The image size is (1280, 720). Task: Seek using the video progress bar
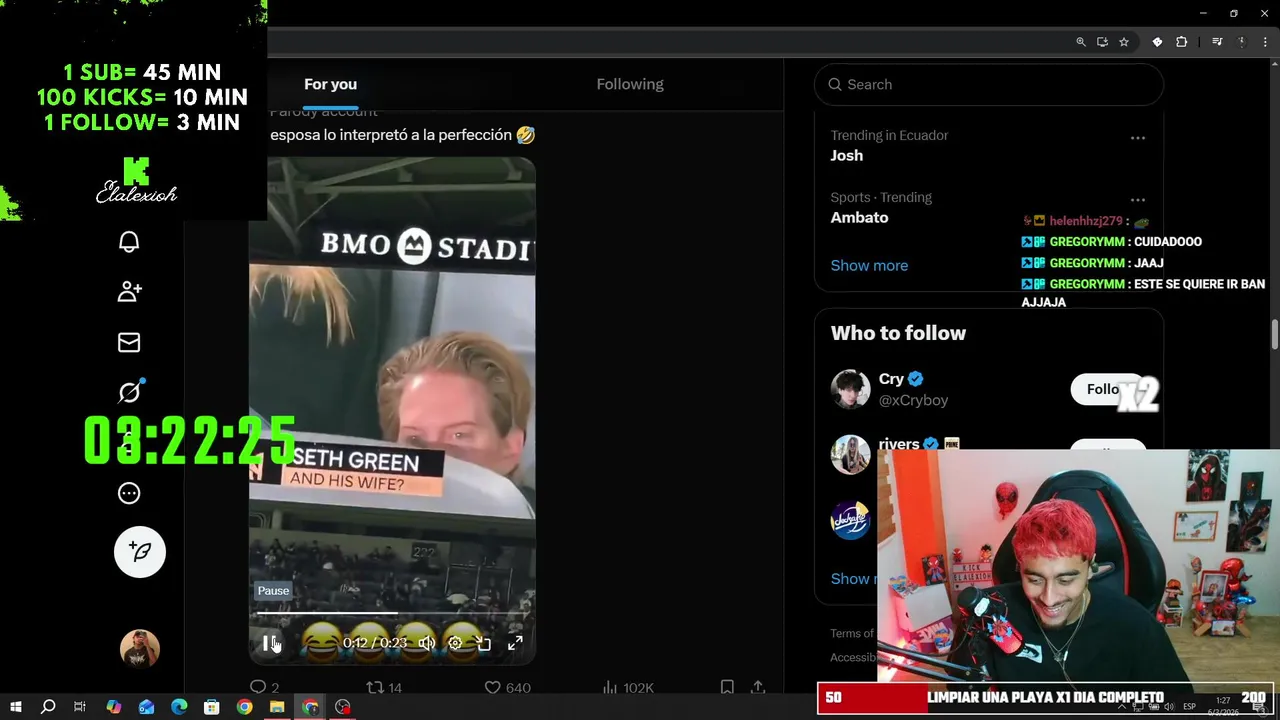[391, 613]
